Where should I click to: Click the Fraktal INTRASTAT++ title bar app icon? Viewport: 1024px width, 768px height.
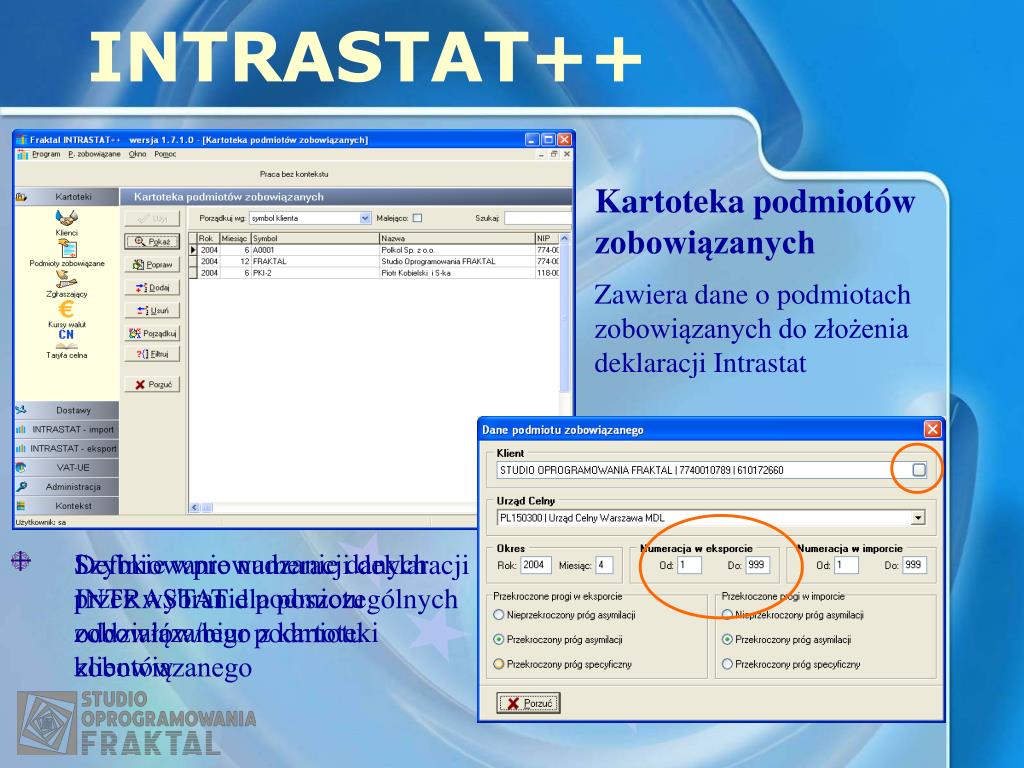click(22, 140)
